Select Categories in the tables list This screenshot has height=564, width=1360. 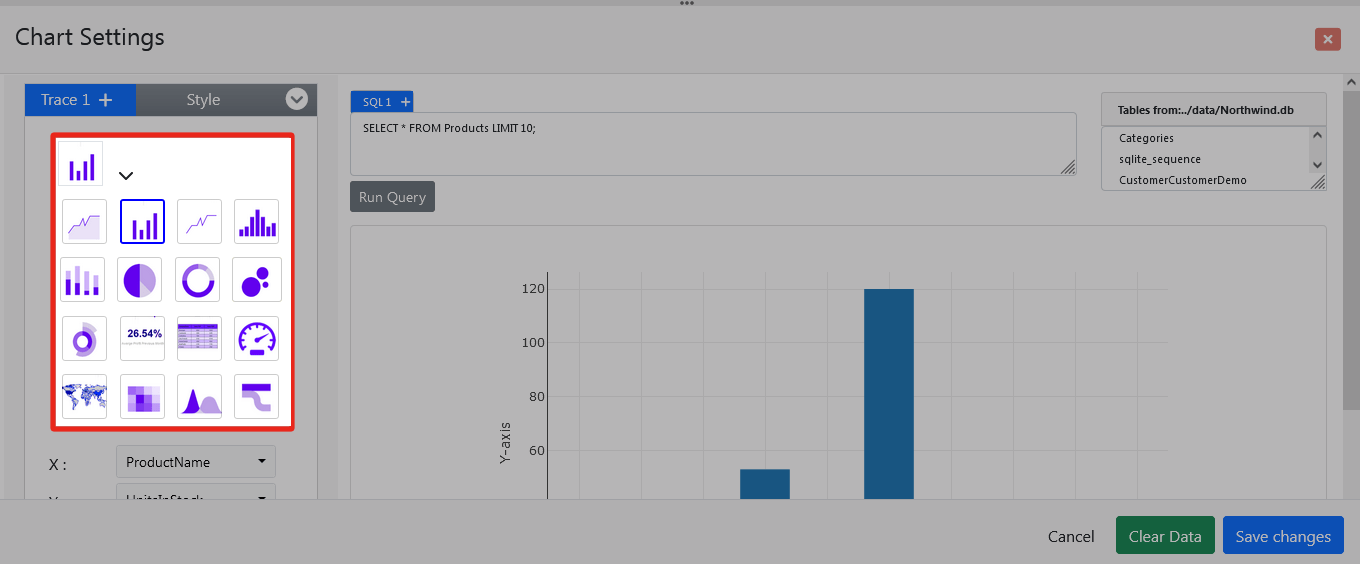tap(1146, 138)
